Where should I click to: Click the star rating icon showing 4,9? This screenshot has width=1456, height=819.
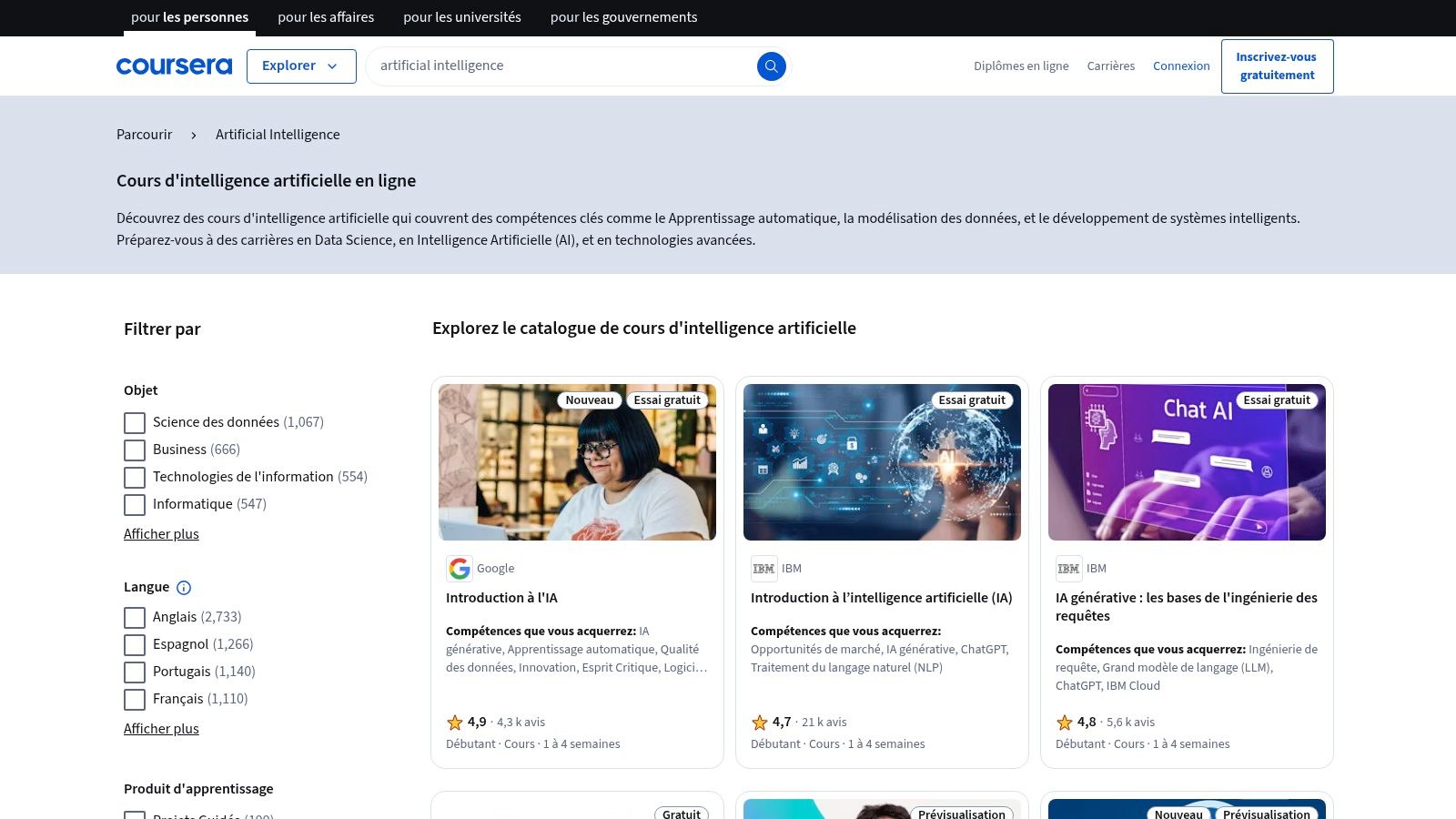(454, 722)
